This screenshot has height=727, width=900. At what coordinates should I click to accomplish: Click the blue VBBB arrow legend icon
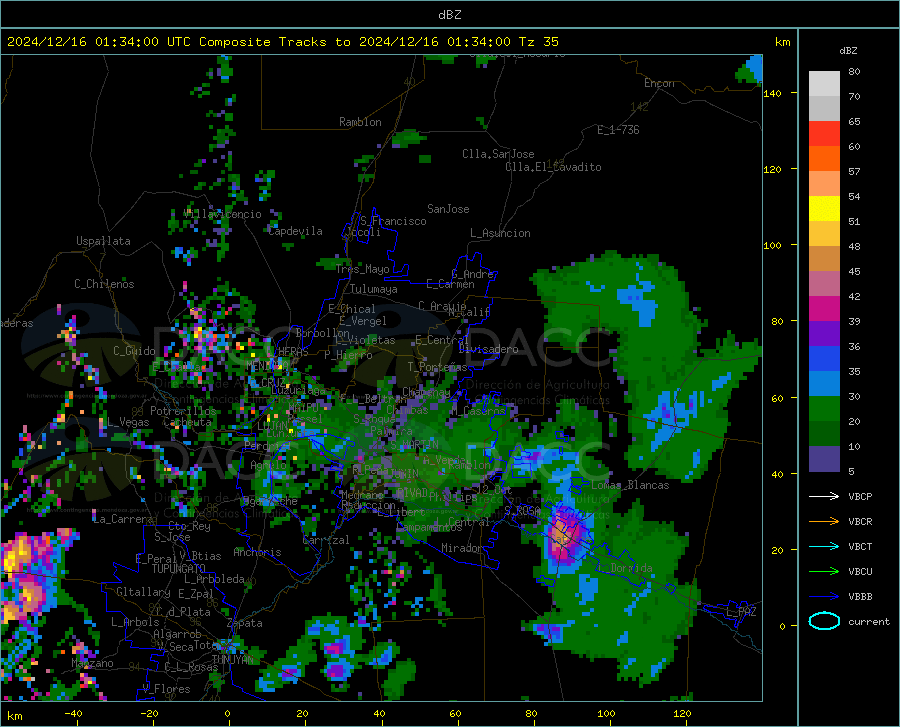(824, 596)
